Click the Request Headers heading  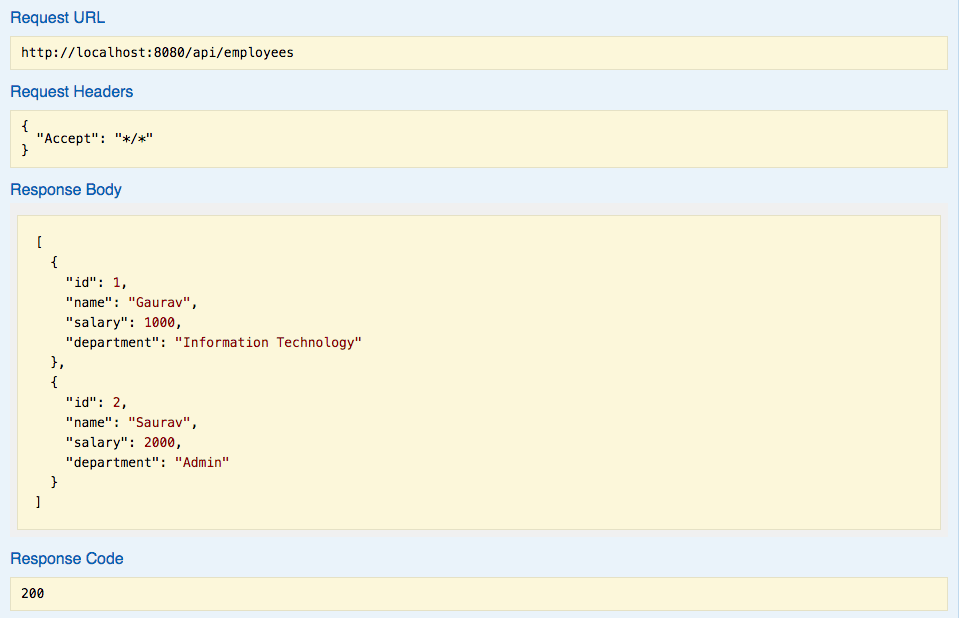[x=72, y=91]
